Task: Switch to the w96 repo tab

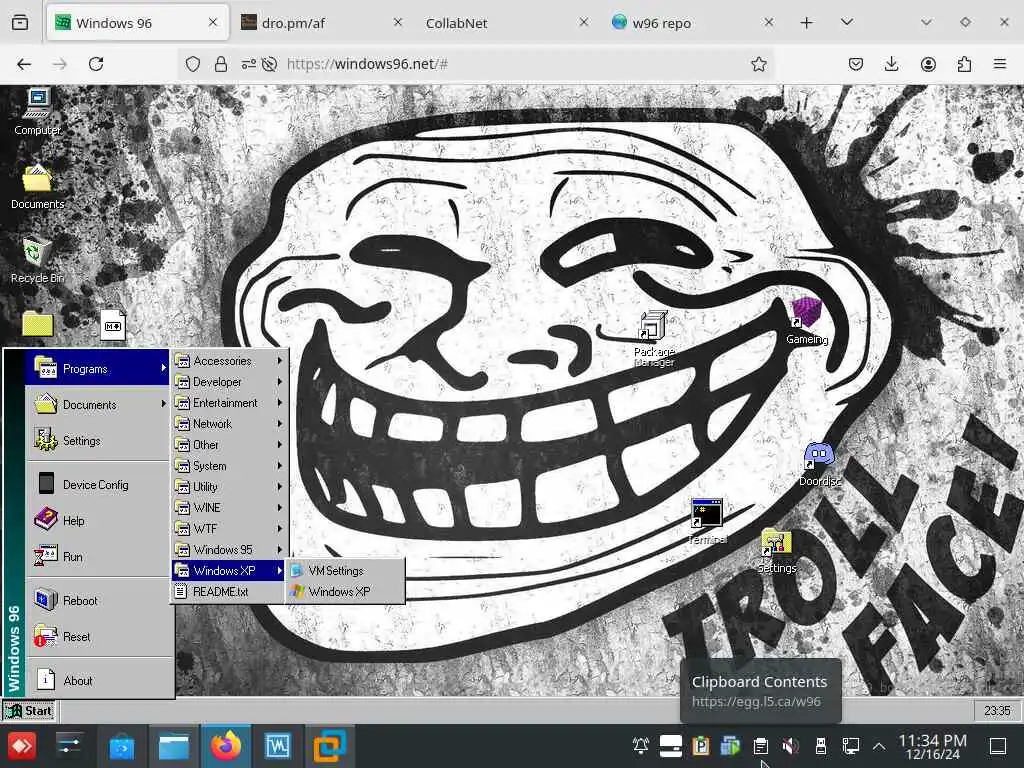Action: (692, 23)
